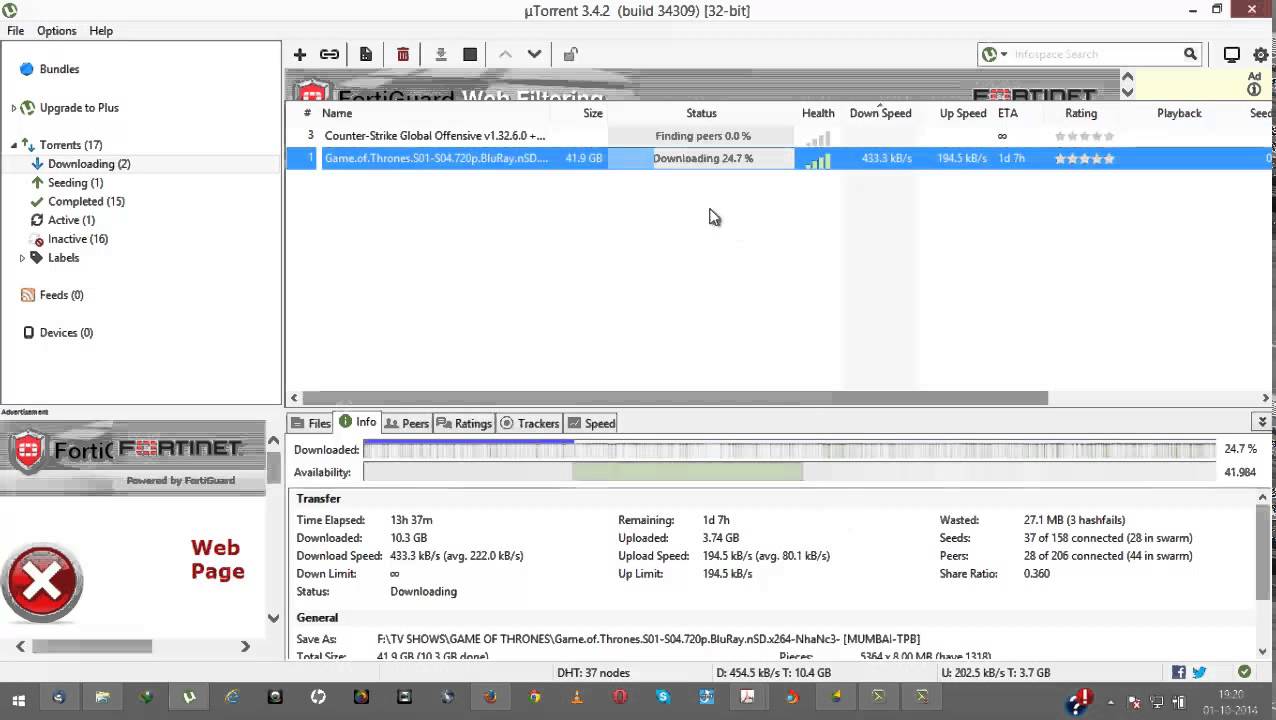Select Labels in sidebar

pos(63,258)
